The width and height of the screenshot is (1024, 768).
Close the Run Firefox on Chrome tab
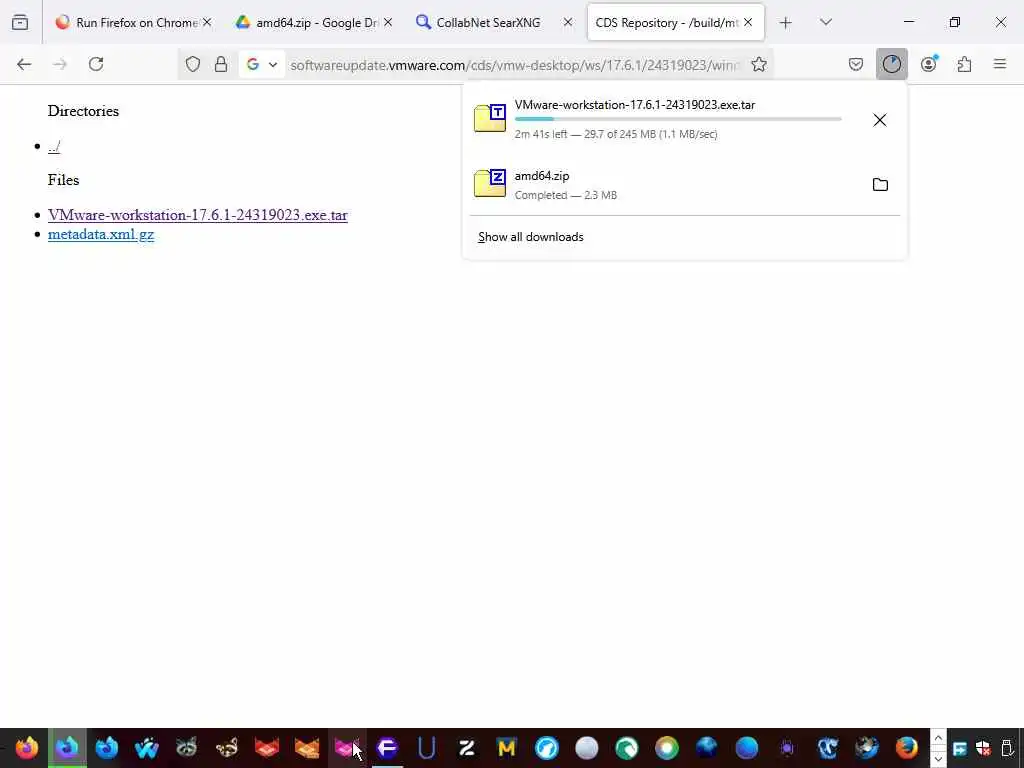(x=207, y=22)
